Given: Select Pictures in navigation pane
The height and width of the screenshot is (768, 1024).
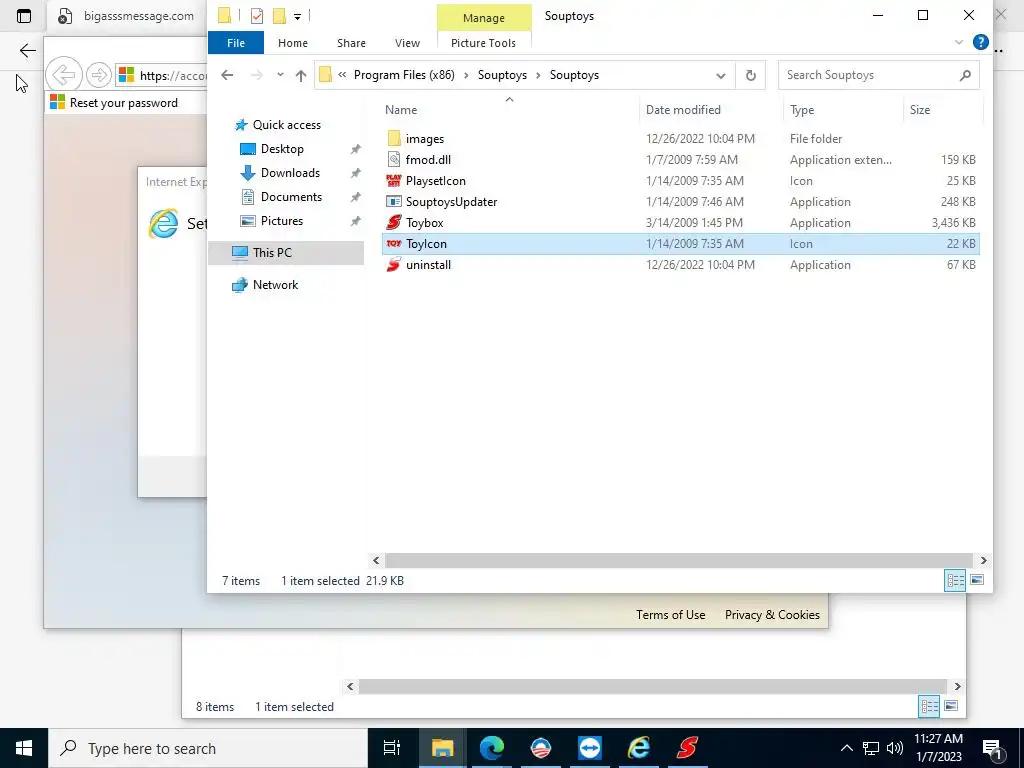Looking at the screenshot, I should point(281,221).
